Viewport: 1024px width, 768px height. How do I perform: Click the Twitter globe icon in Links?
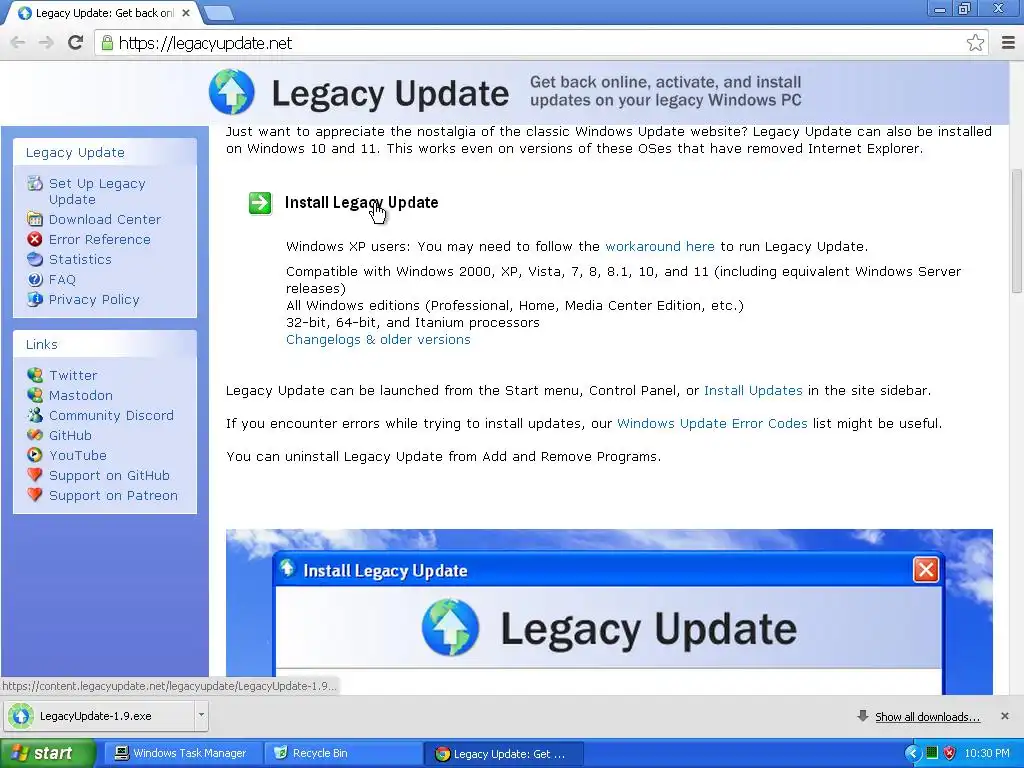tap(35, 375)
